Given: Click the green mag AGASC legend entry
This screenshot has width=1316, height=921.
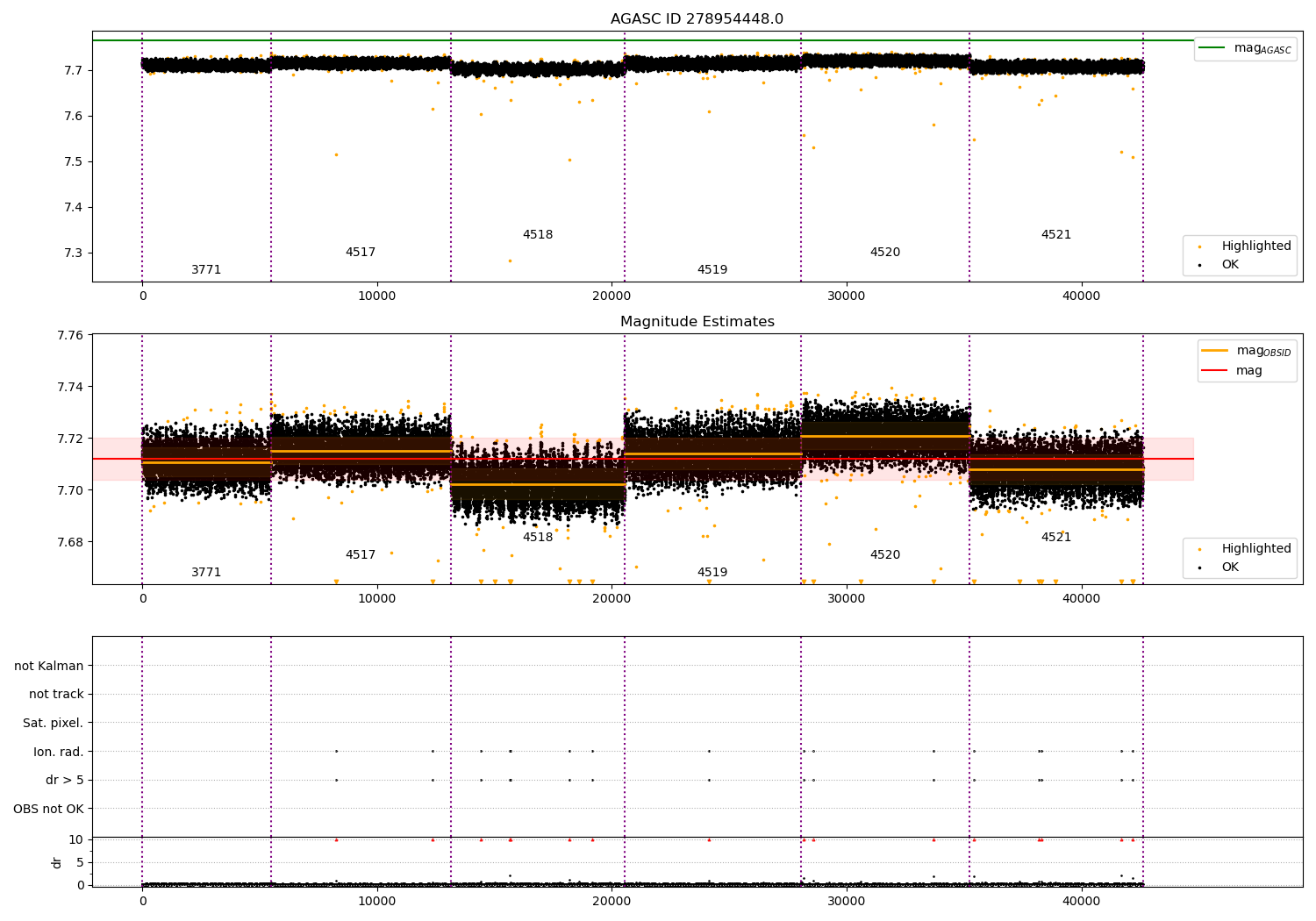Looking at the screenshot, I should coord(1245,48).
